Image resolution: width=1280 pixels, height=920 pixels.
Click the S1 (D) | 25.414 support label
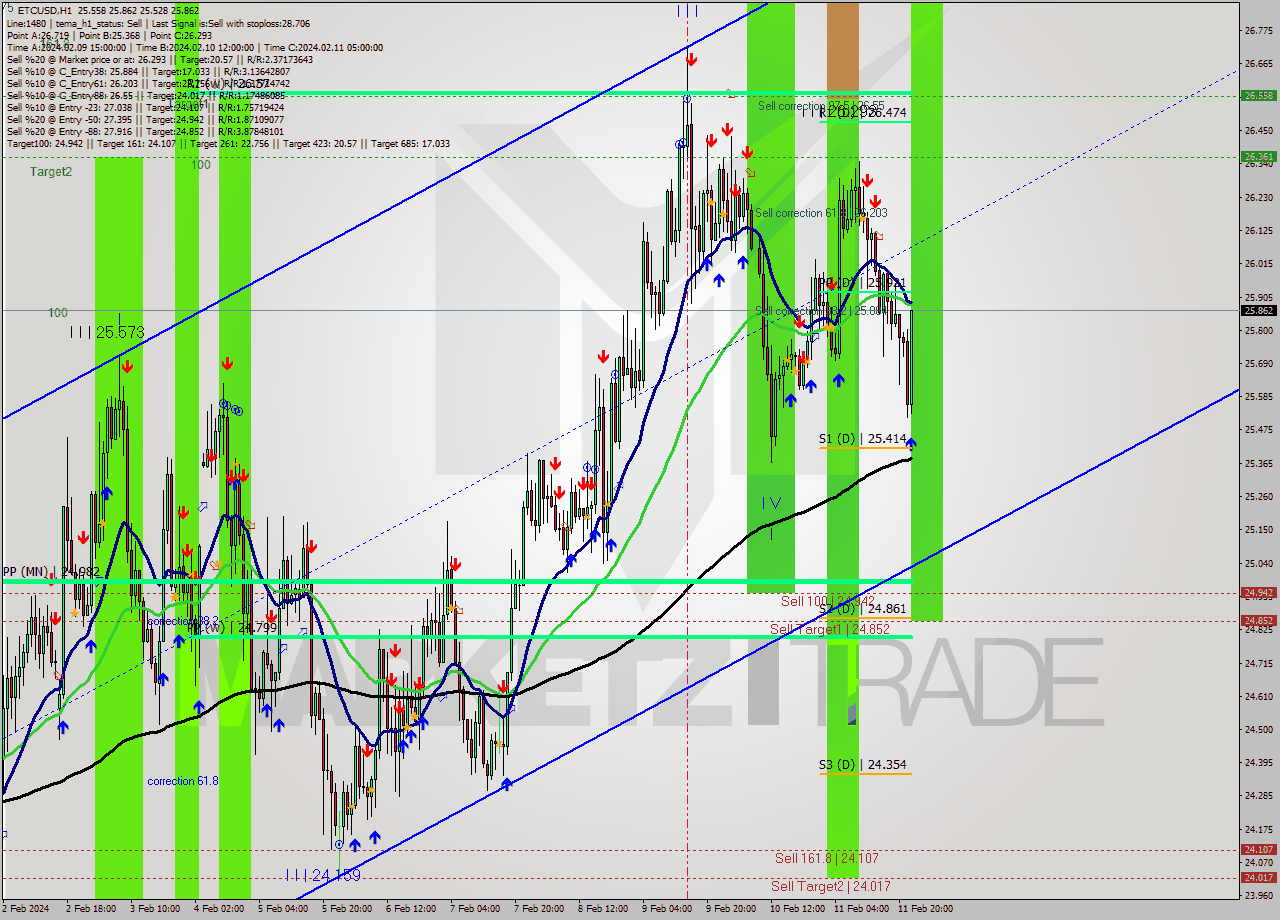point(863,439)
